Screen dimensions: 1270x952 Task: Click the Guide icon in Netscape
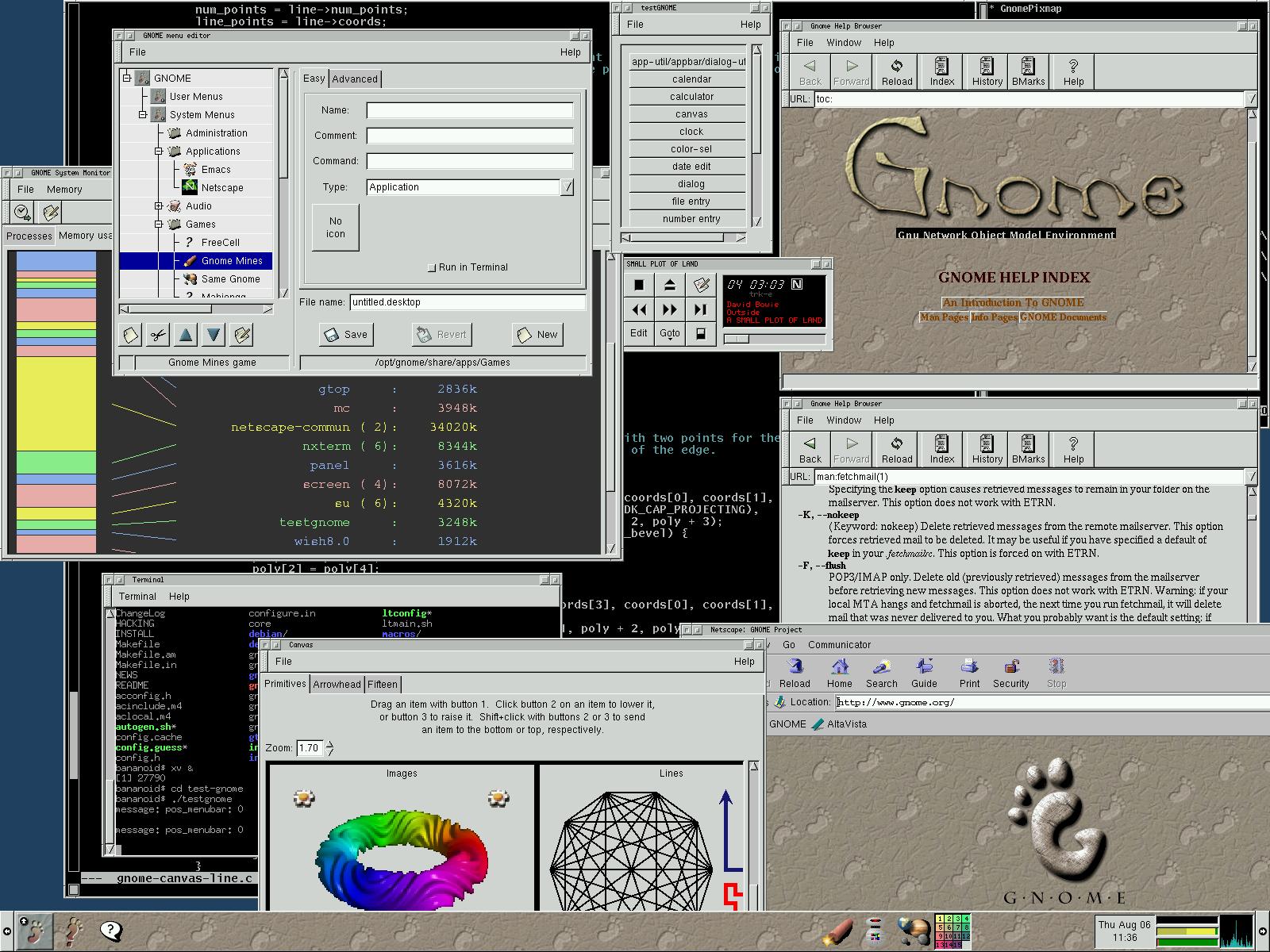(924, 674)
